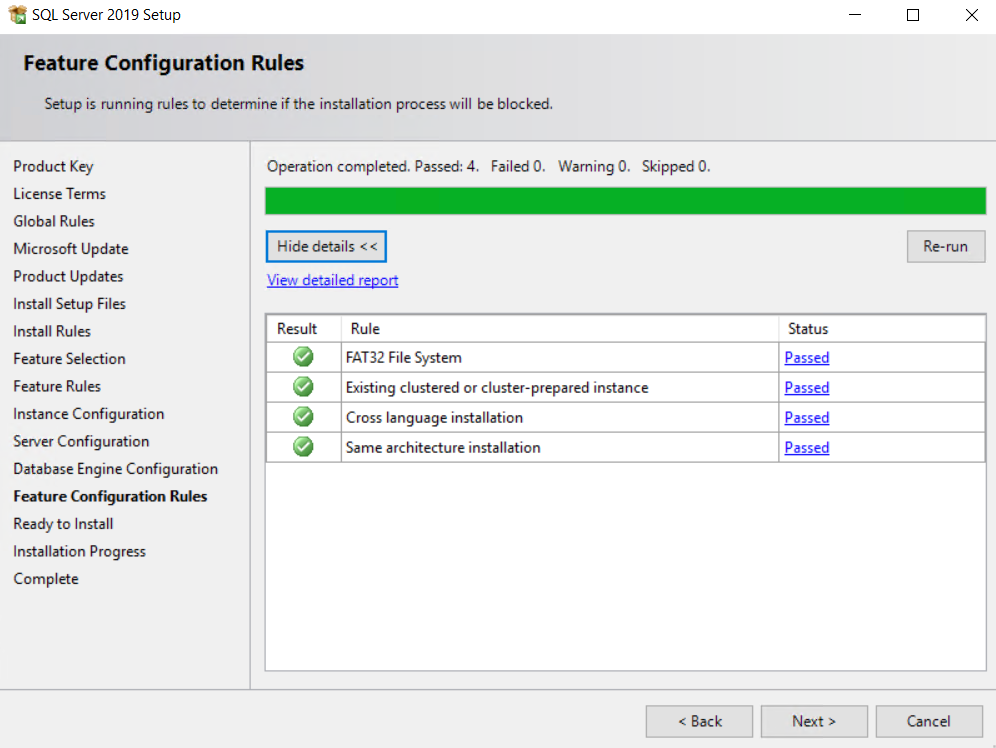The image size is (996, 748).
Task: Click the check icon for Same architecture installation
Action: [303, 446]
